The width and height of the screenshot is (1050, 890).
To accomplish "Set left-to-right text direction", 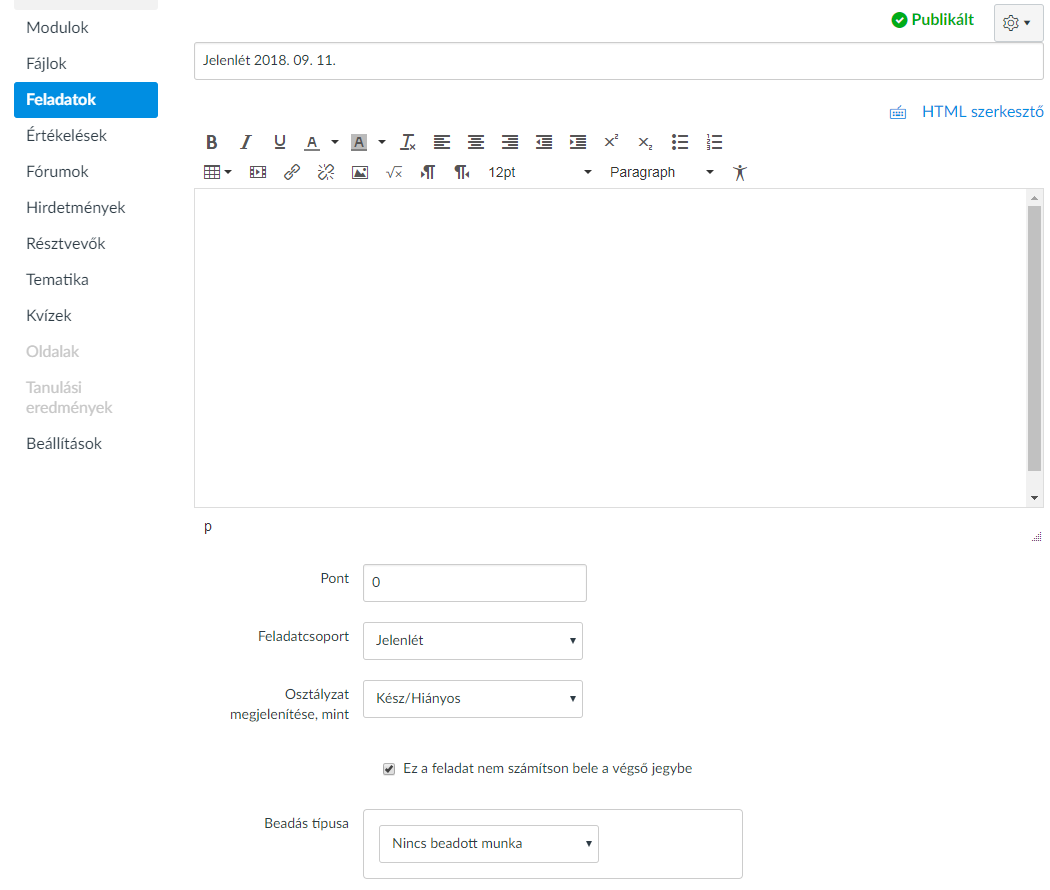I will [428, 172].
